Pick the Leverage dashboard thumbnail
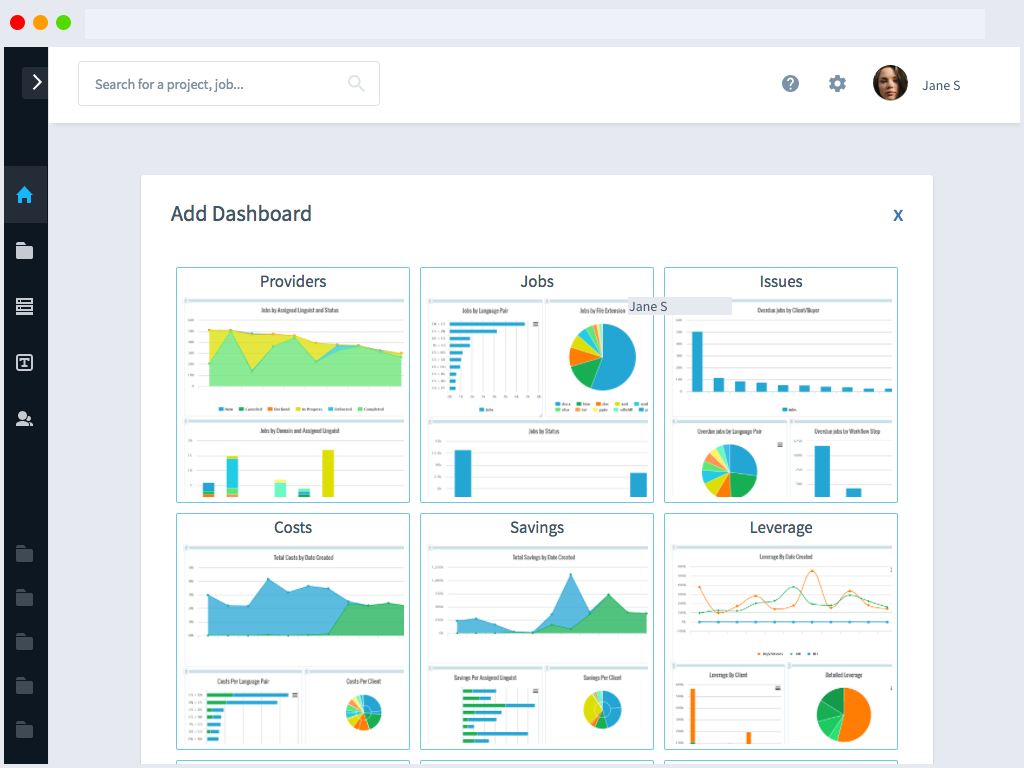This screenshot has width=1024, height=768. [781, 631]
